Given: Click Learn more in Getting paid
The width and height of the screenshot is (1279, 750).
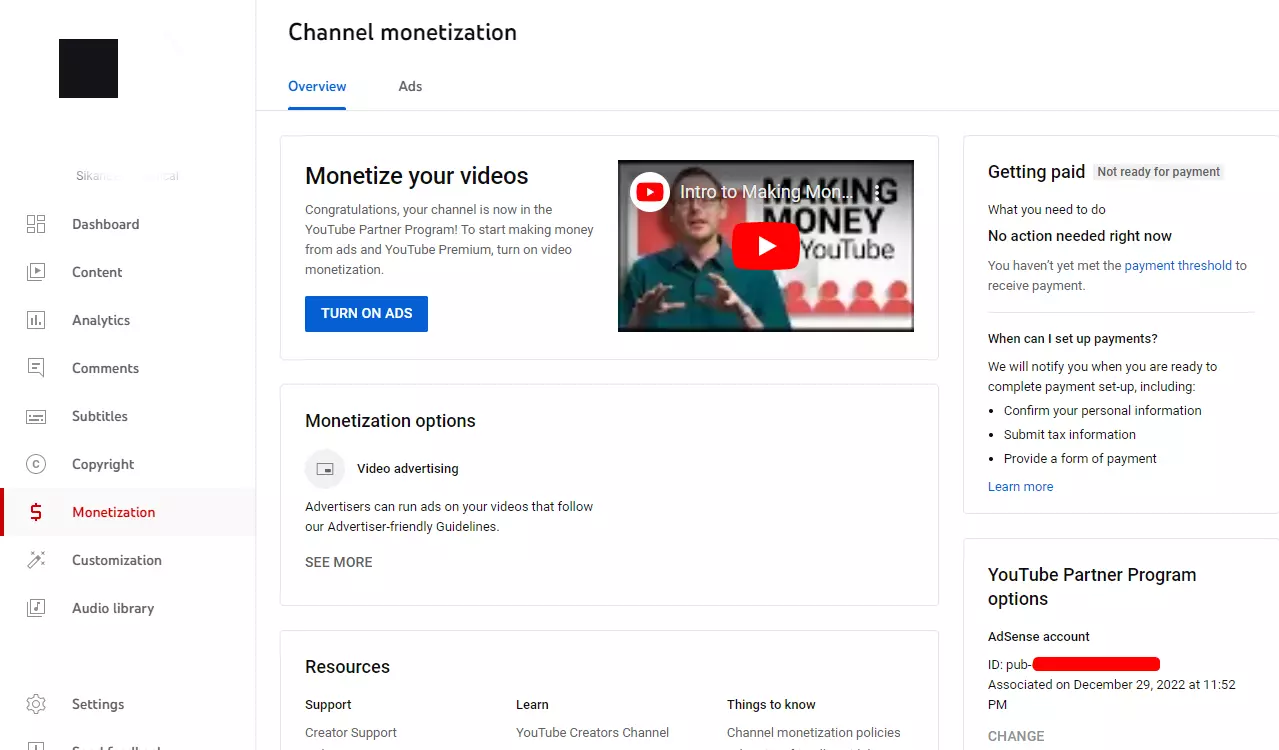Looking at the screenshot, I should point(1020,487).
